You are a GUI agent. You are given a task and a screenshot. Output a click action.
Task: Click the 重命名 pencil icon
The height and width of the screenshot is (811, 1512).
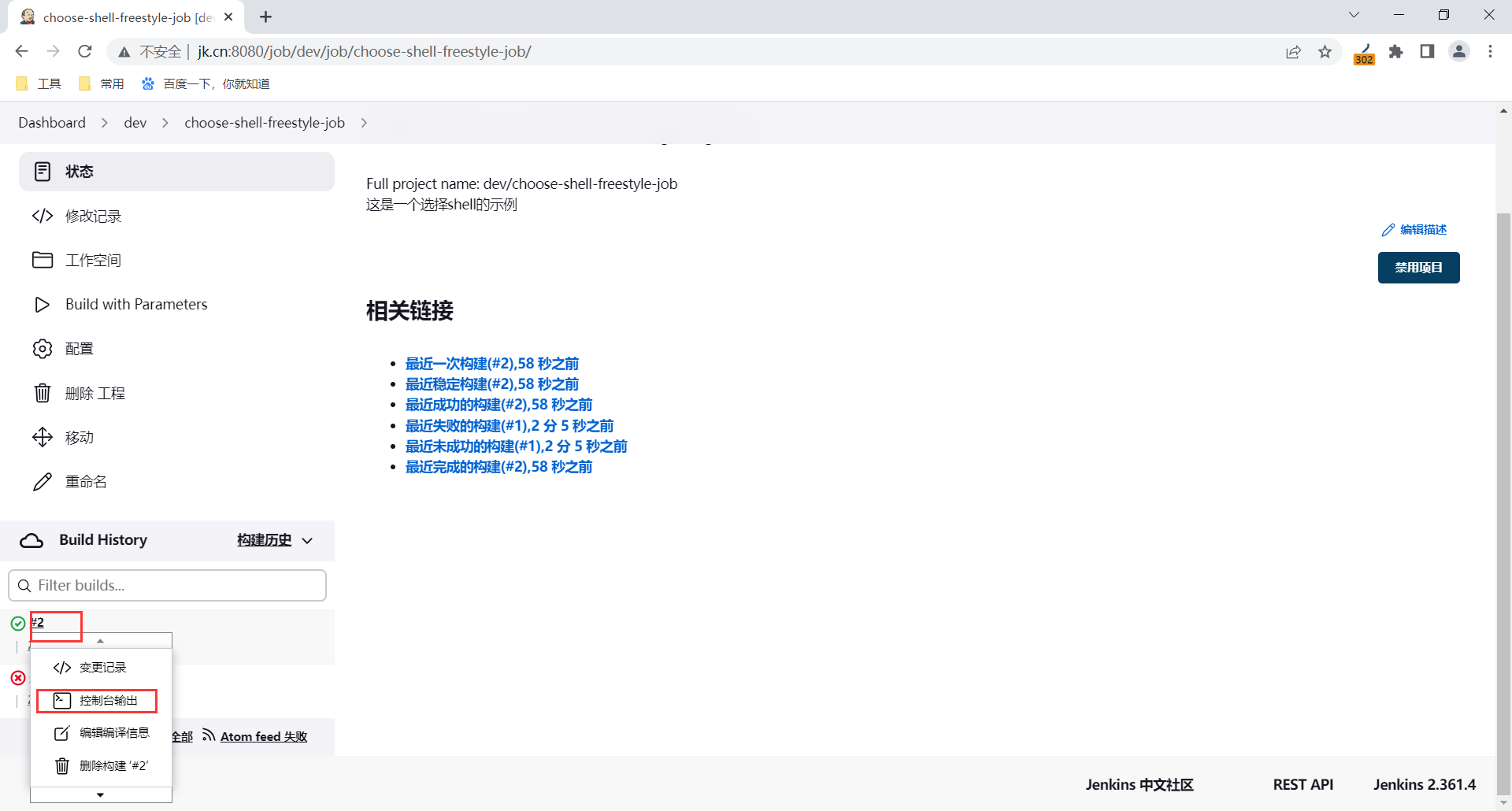(x=43, y=482)
